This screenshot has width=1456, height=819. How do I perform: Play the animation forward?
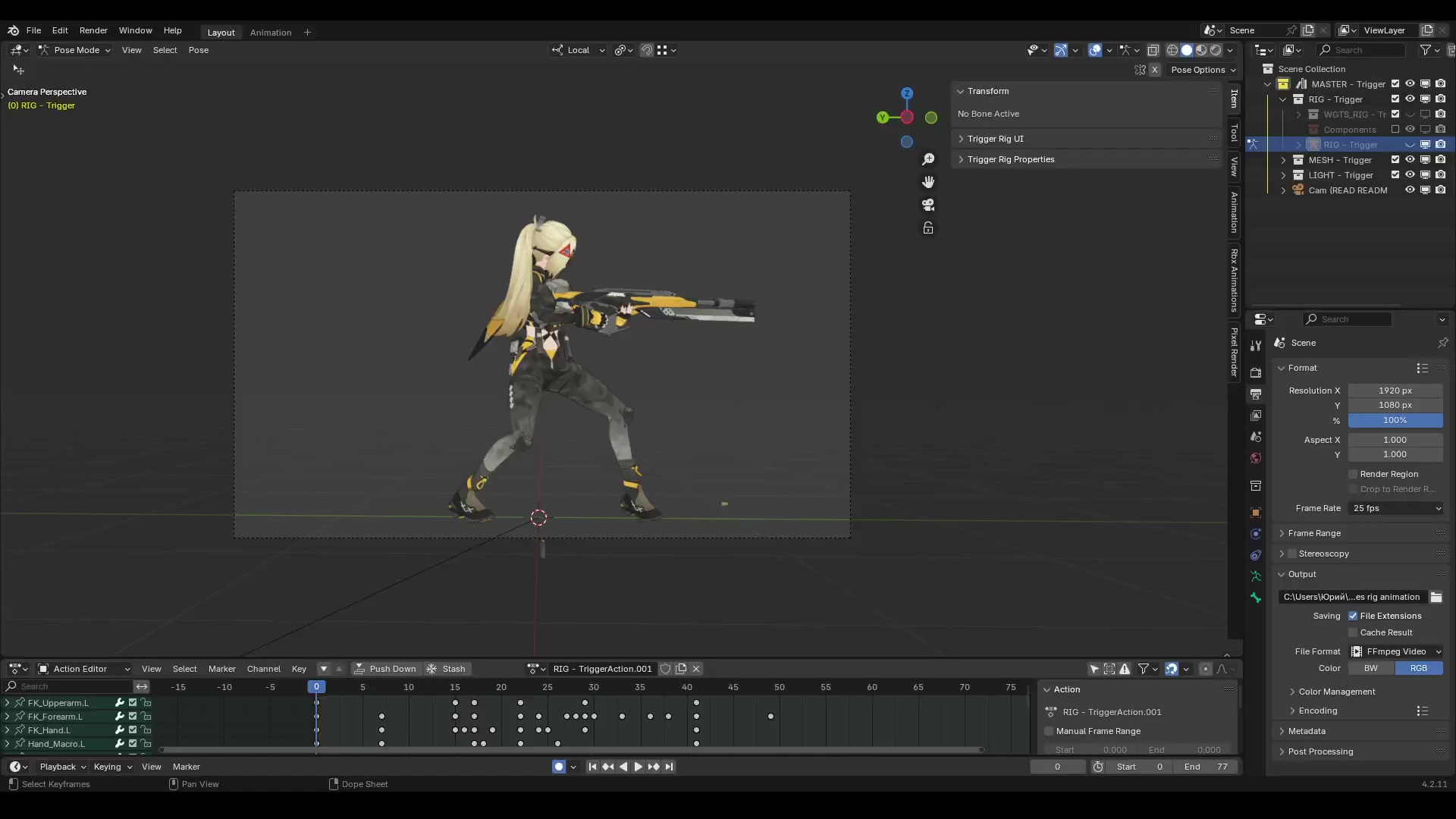[x=638, y=767]
